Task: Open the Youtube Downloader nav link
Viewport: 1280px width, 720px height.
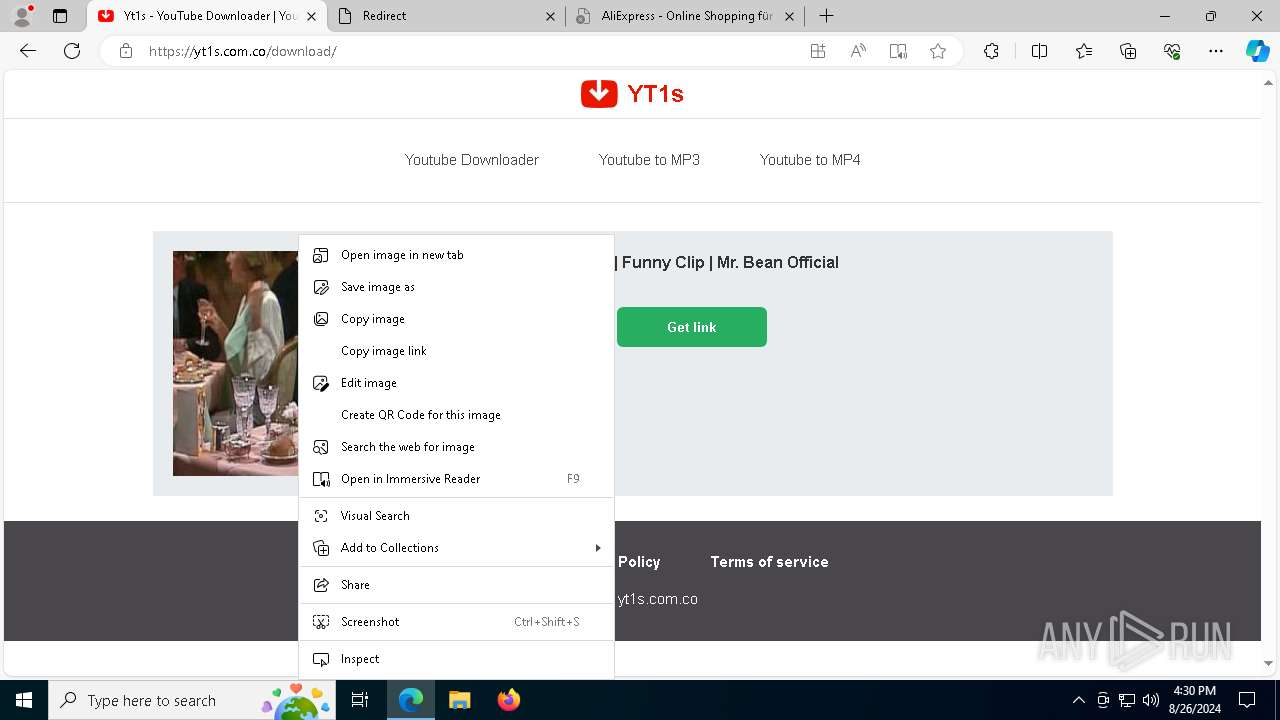Action: point(472,160)
